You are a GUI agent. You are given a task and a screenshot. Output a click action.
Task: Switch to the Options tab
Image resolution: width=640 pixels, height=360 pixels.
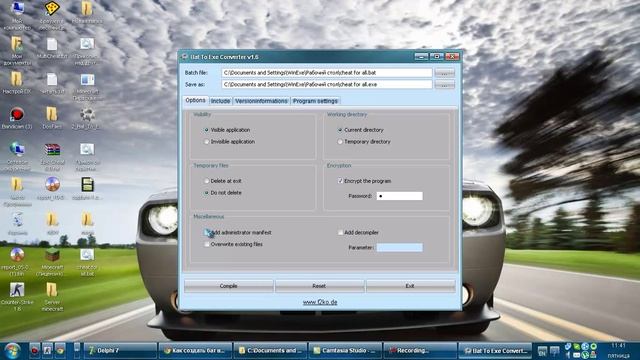pyautogui.click(x=196, y=100)
